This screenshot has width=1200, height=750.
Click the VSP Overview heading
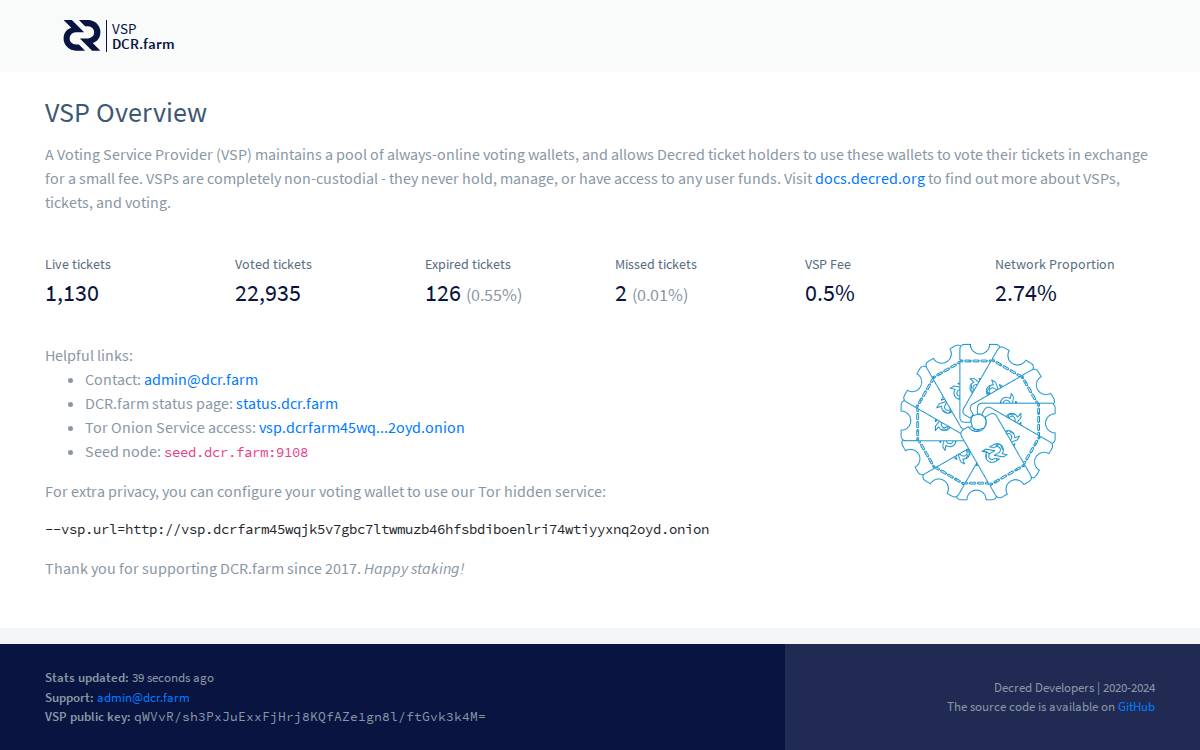click(126, 113)
